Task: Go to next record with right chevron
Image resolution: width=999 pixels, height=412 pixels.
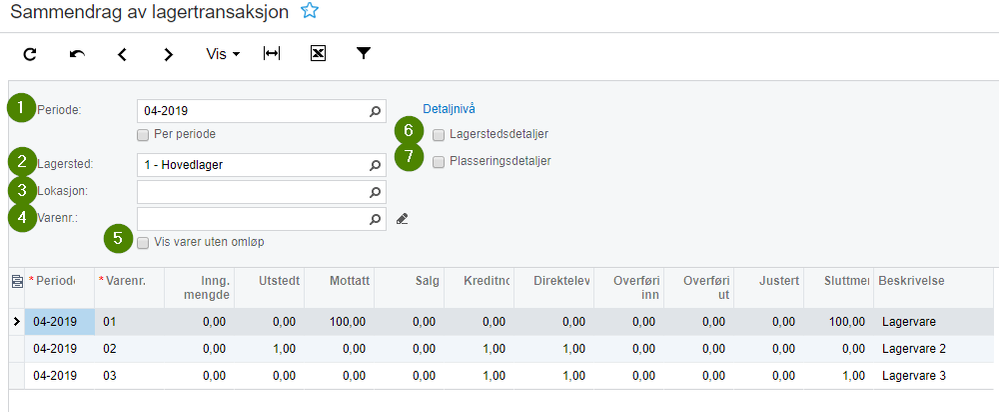Action: click(168, 55)
